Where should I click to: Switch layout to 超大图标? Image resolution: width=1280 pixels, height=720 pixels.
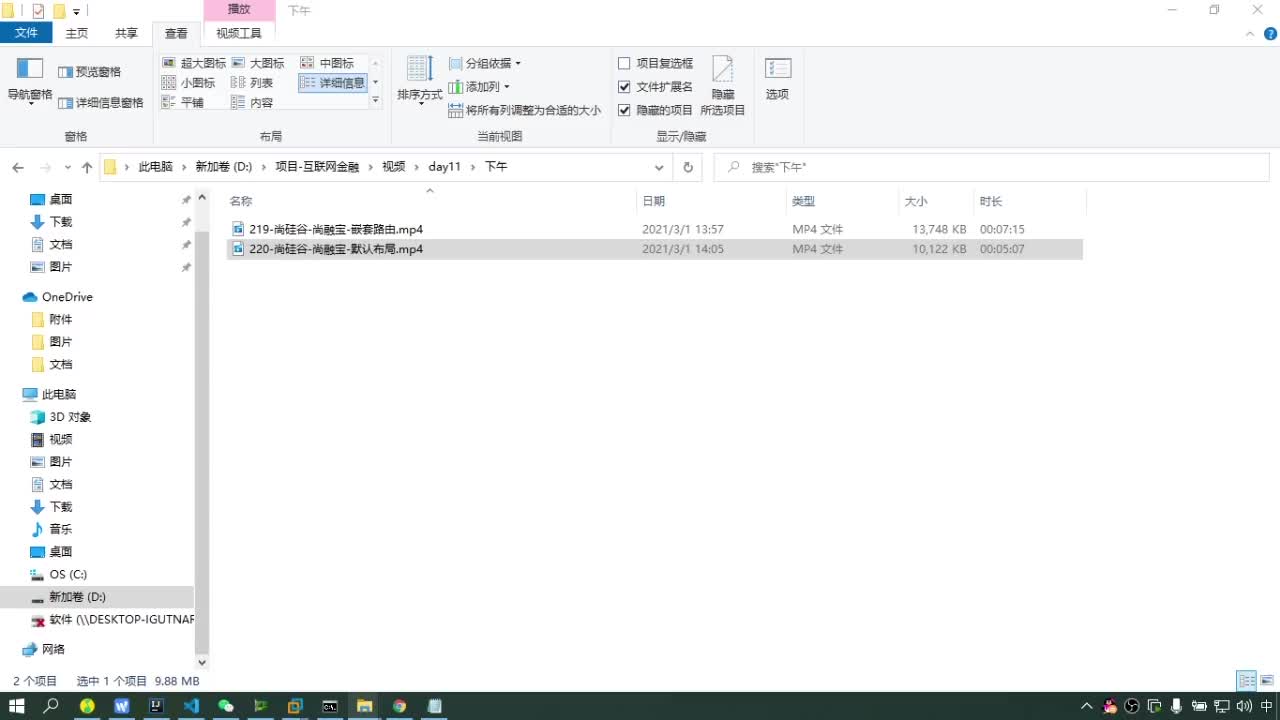[x=194, y=63]
